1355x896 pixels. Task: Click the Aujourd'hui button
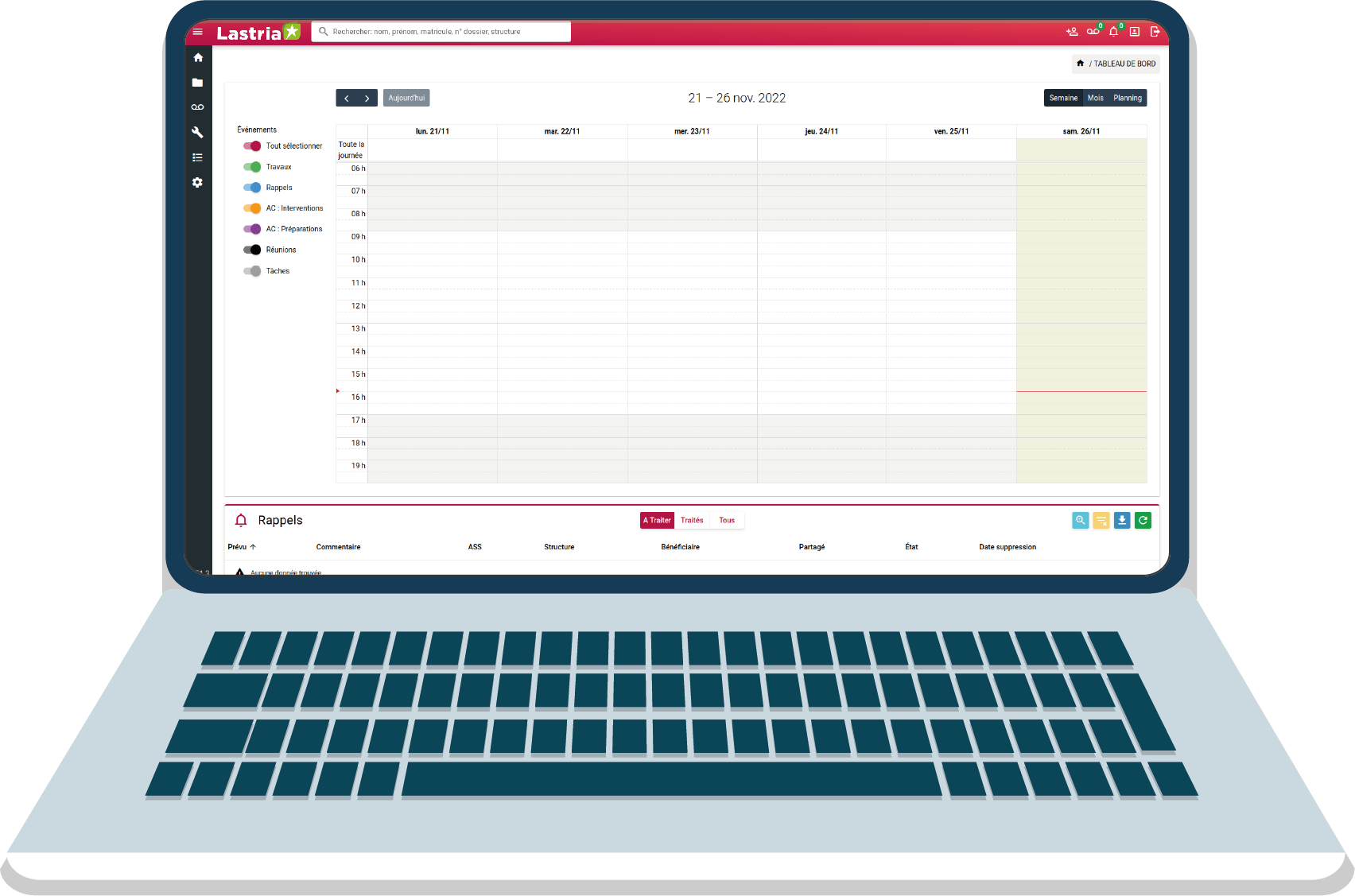point(406,98)
